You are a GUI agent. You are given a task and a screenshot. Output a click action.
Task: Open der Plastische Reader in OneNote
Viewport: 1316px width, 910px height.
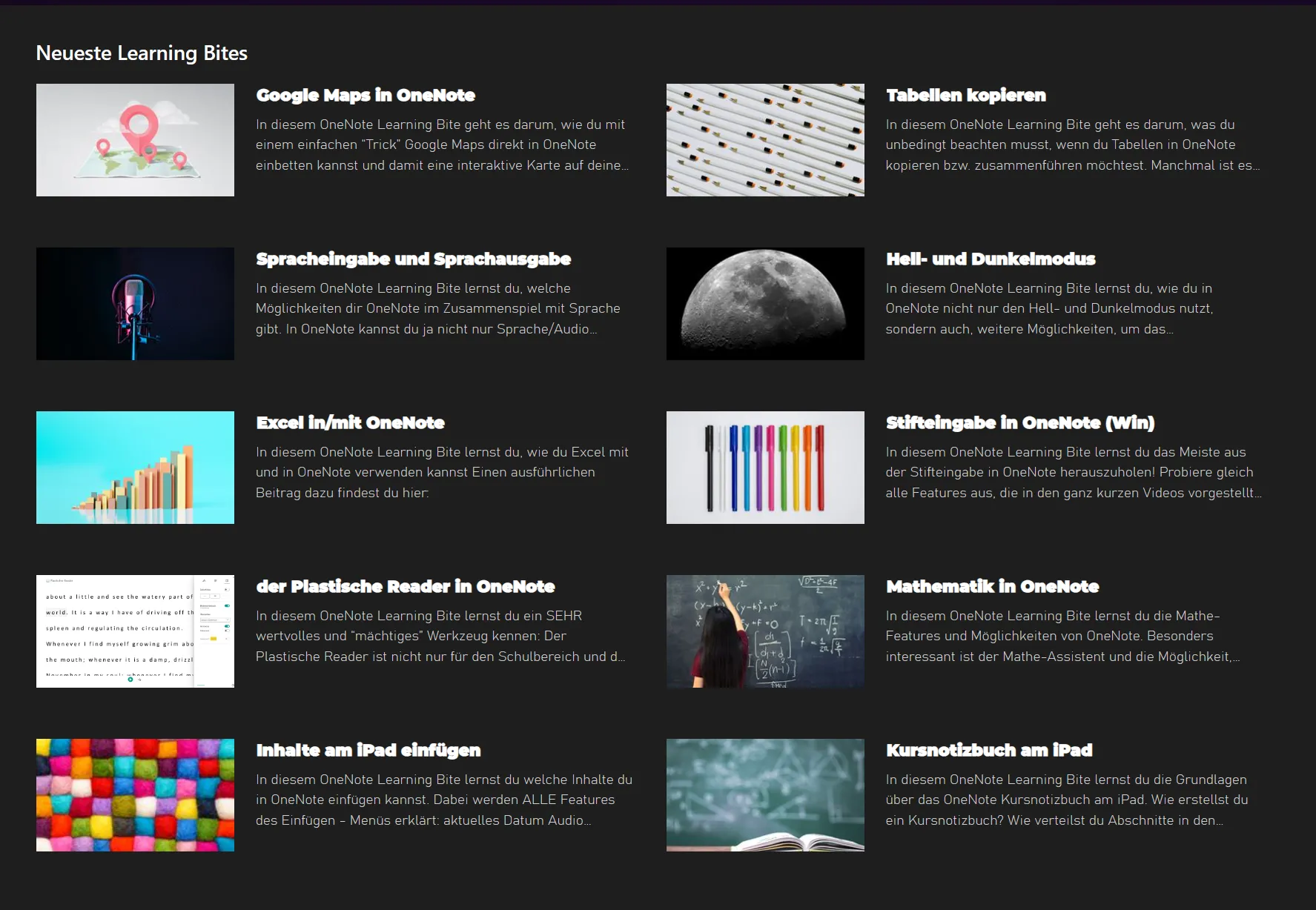405,587
